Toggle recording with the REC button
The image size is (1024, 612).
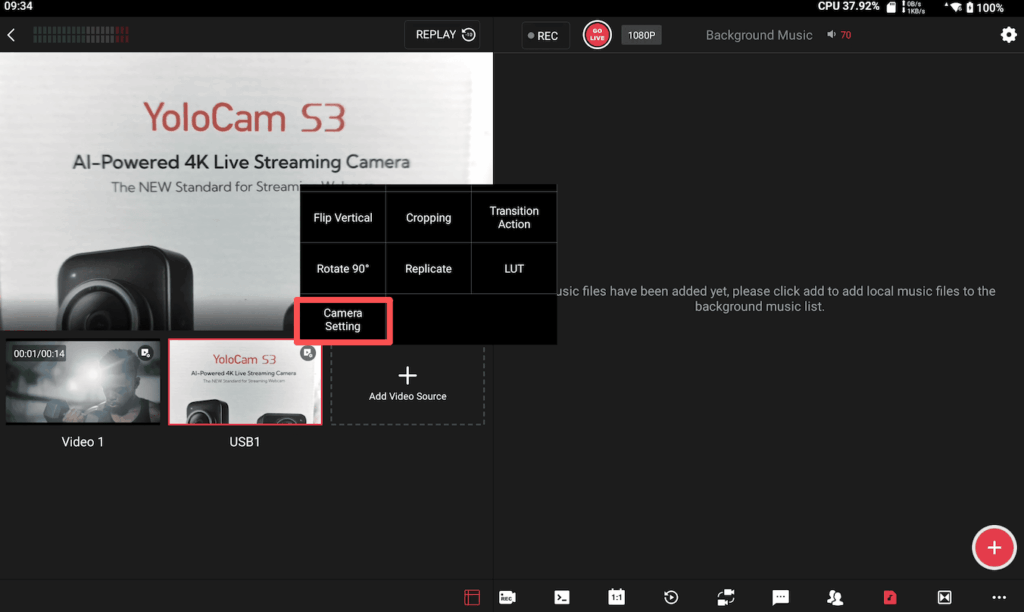(x=545, y=35)
